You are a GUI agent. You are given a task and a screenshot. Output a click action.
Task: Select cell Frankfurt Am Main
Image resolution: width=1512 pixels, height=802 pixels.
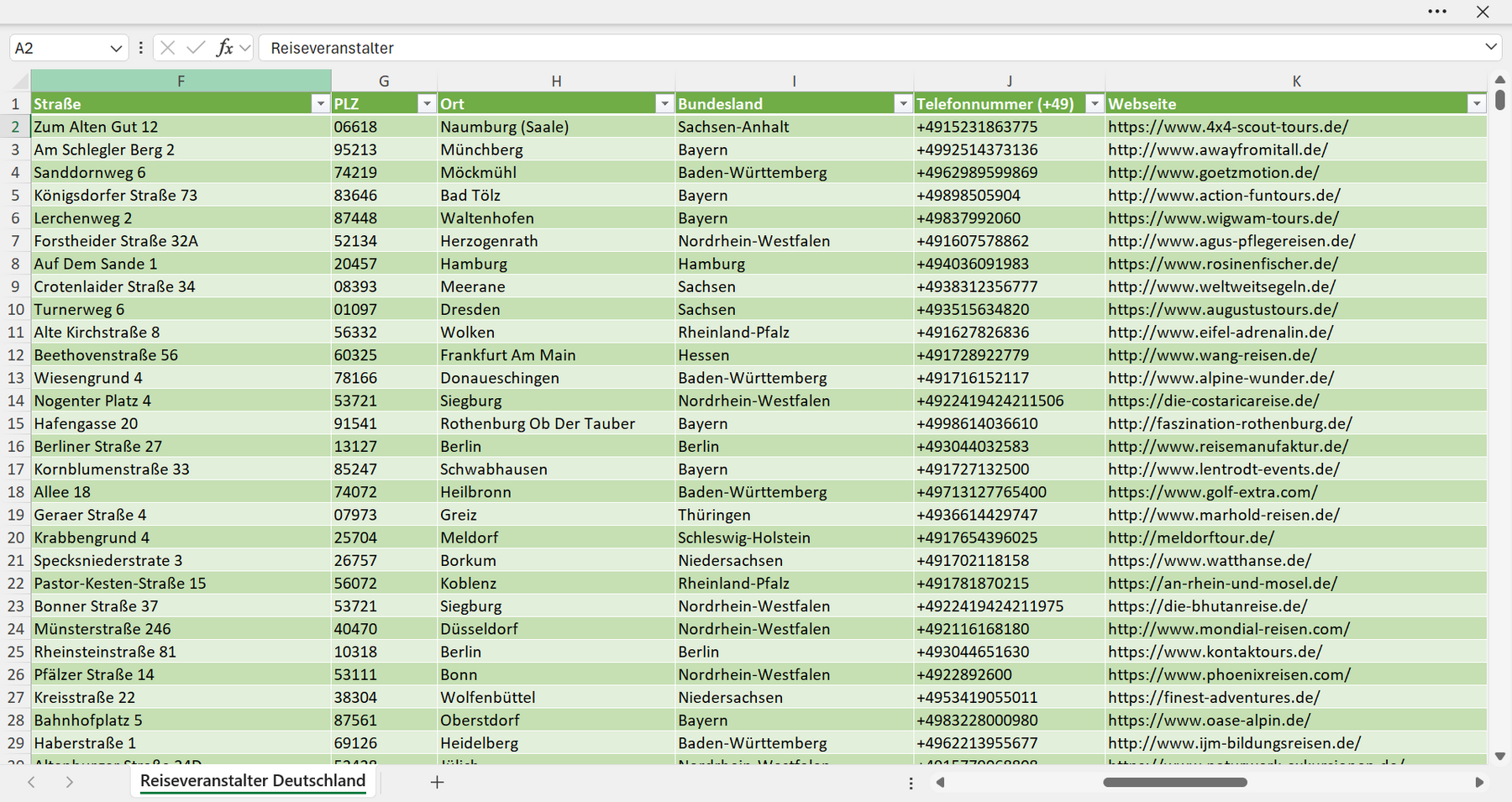[556, 355]
